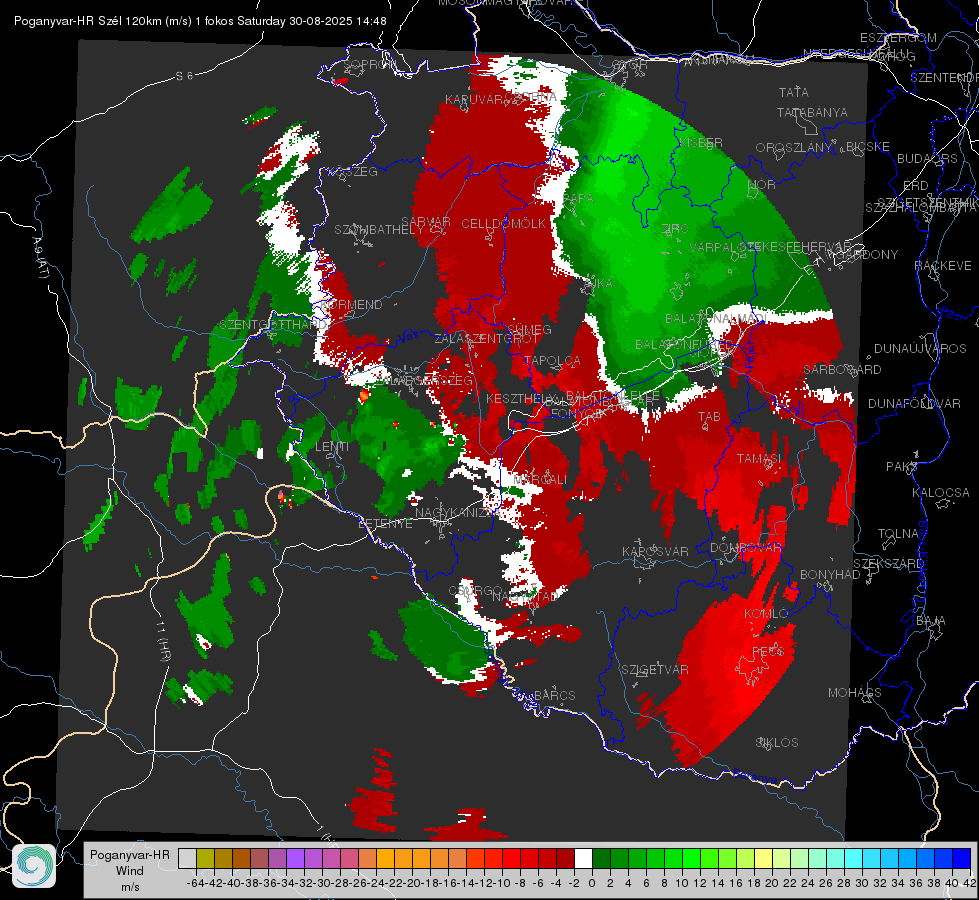
Task: Click the legend label Poganyvar-HR Wind m/s
Action: pyautogui.click(x=130, y=871)
